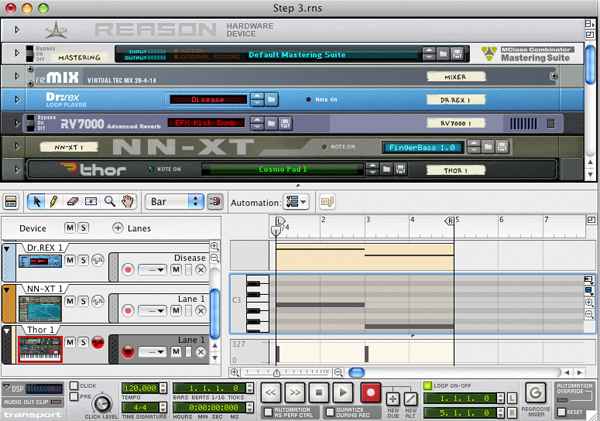Enable record on the Disease lane
Screen dimensions: 600x421
(x=128, y=270)
